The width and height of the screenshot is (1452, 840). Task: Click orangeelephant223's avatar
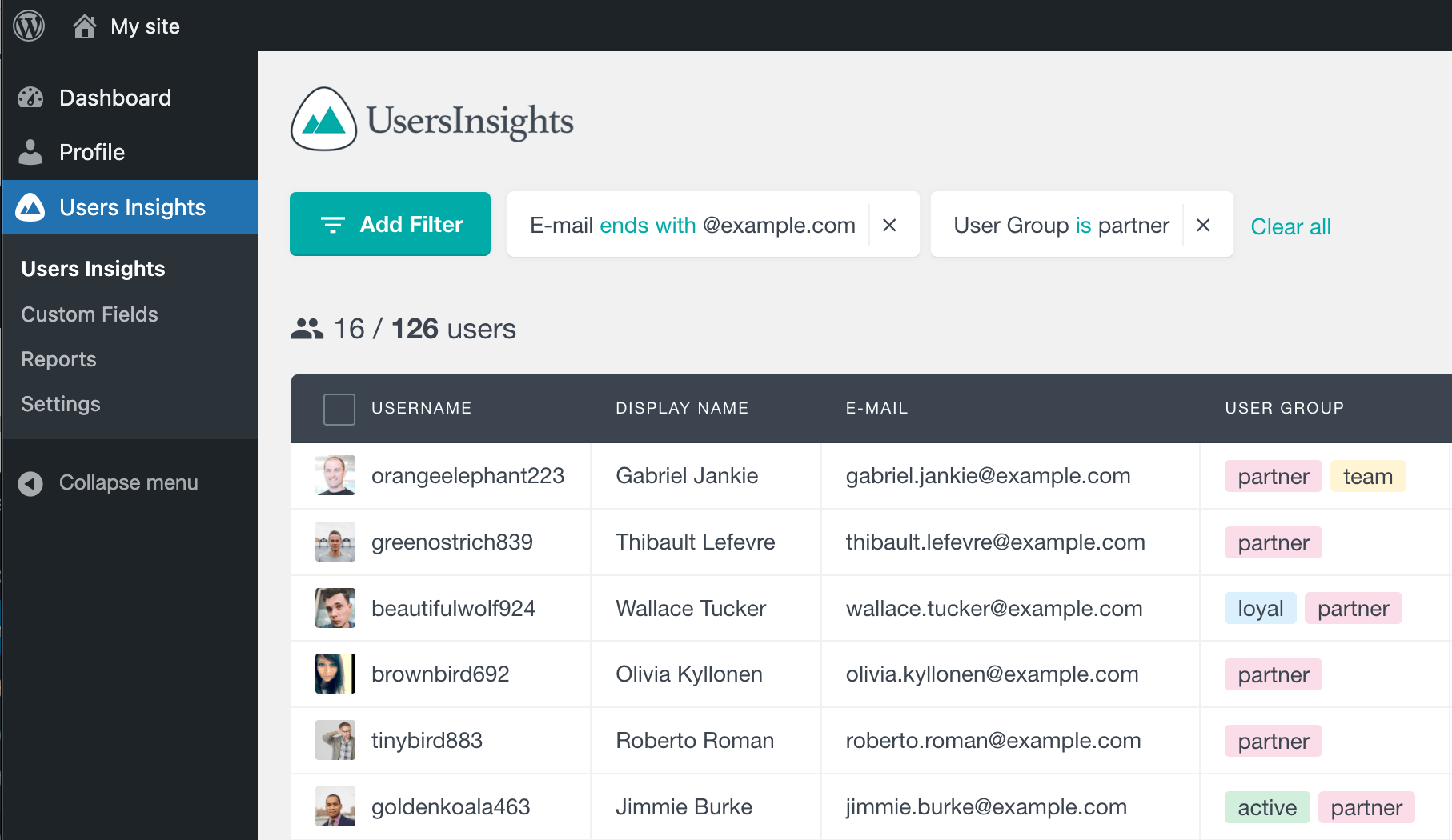(x=335, y=475)
